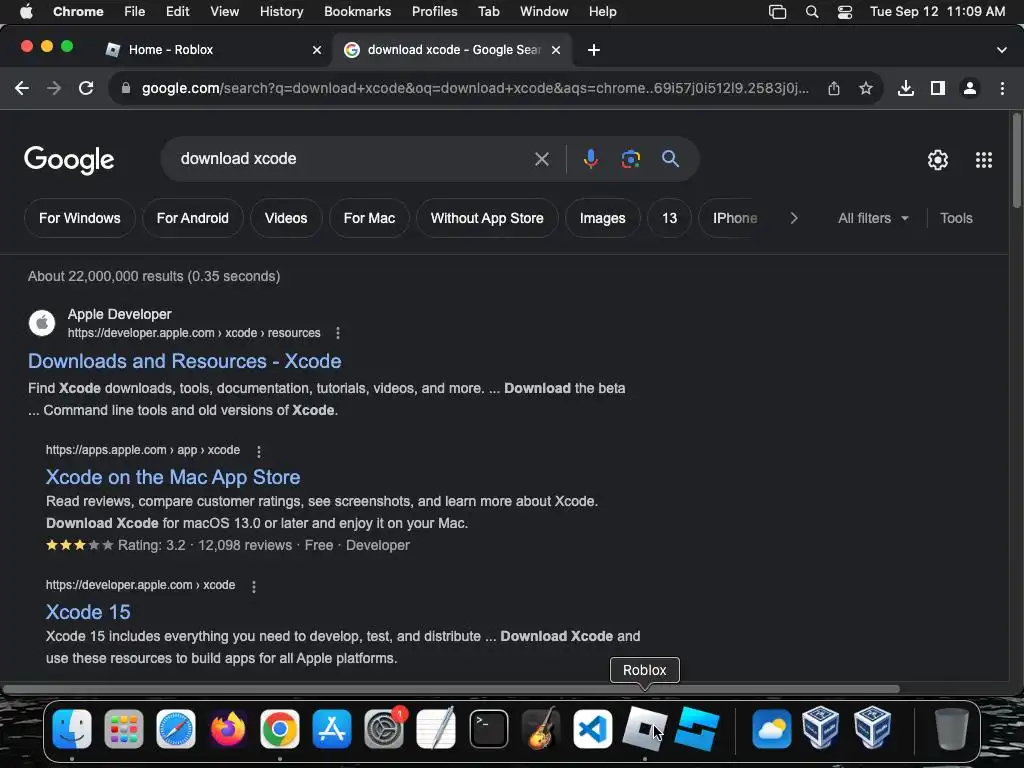The image size is (1024, 768).
Task: Filter results by For Windows
Action: pos(80,218)
